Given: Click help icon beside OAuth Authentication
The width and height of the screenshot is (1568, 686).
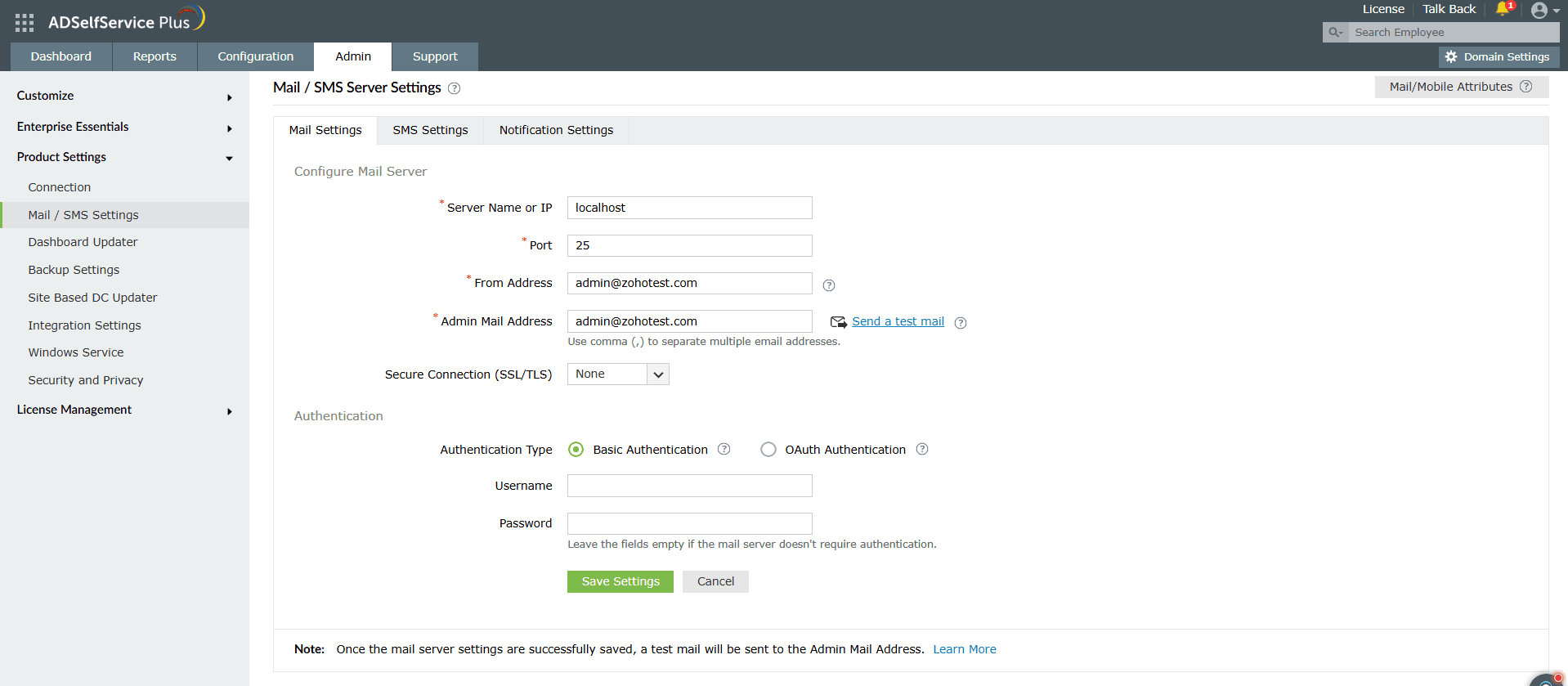Looking at the screenshot, I should point(922,449).
